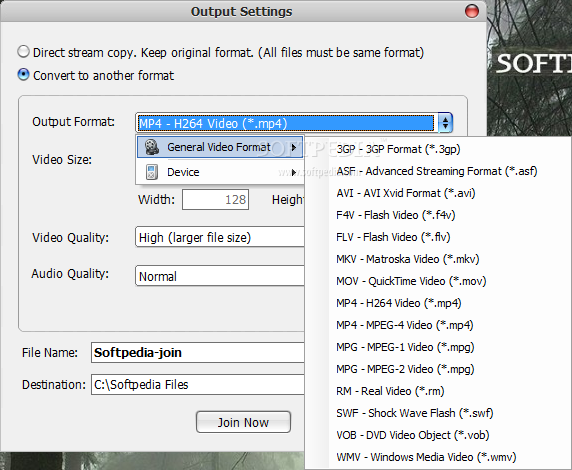Select Direct stream copy radio button

23,52
